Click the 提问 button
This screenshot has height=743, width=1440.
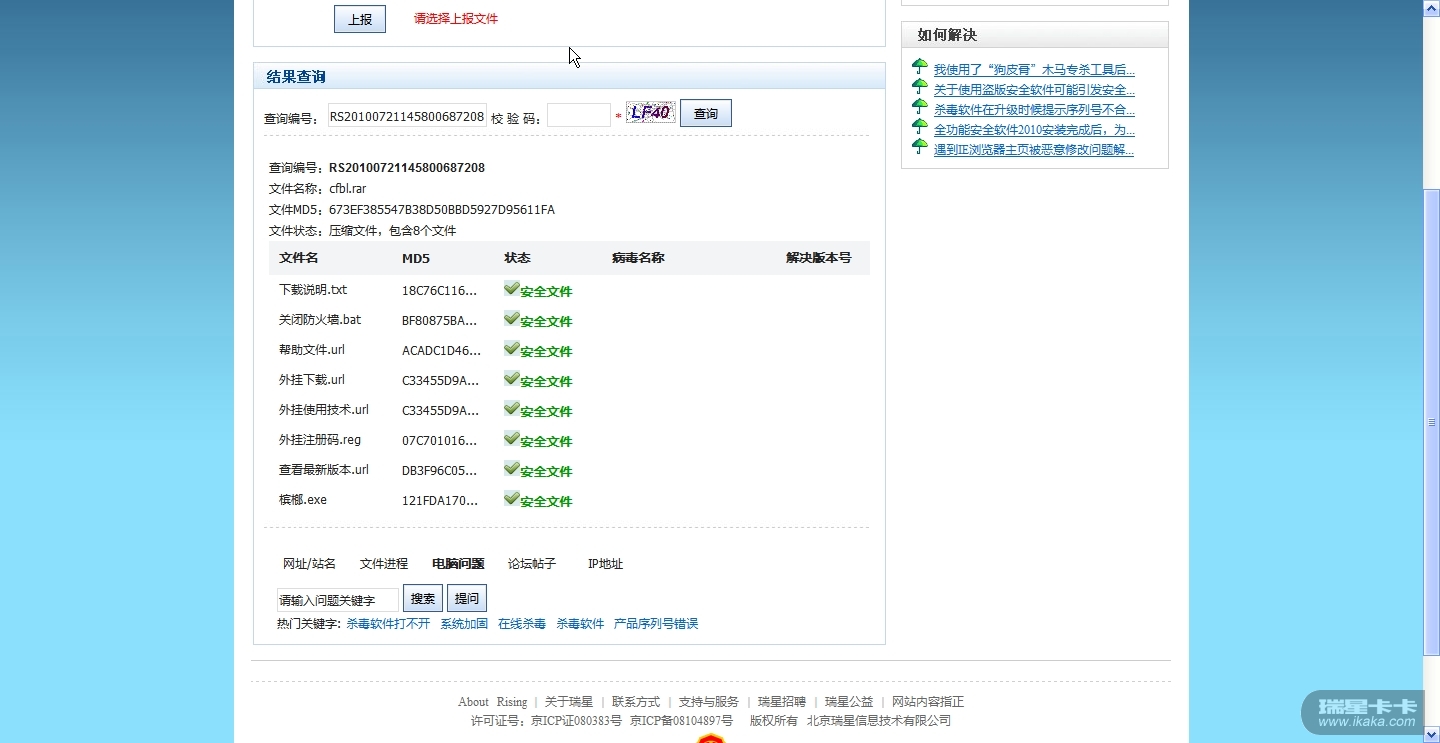point(467,598)
